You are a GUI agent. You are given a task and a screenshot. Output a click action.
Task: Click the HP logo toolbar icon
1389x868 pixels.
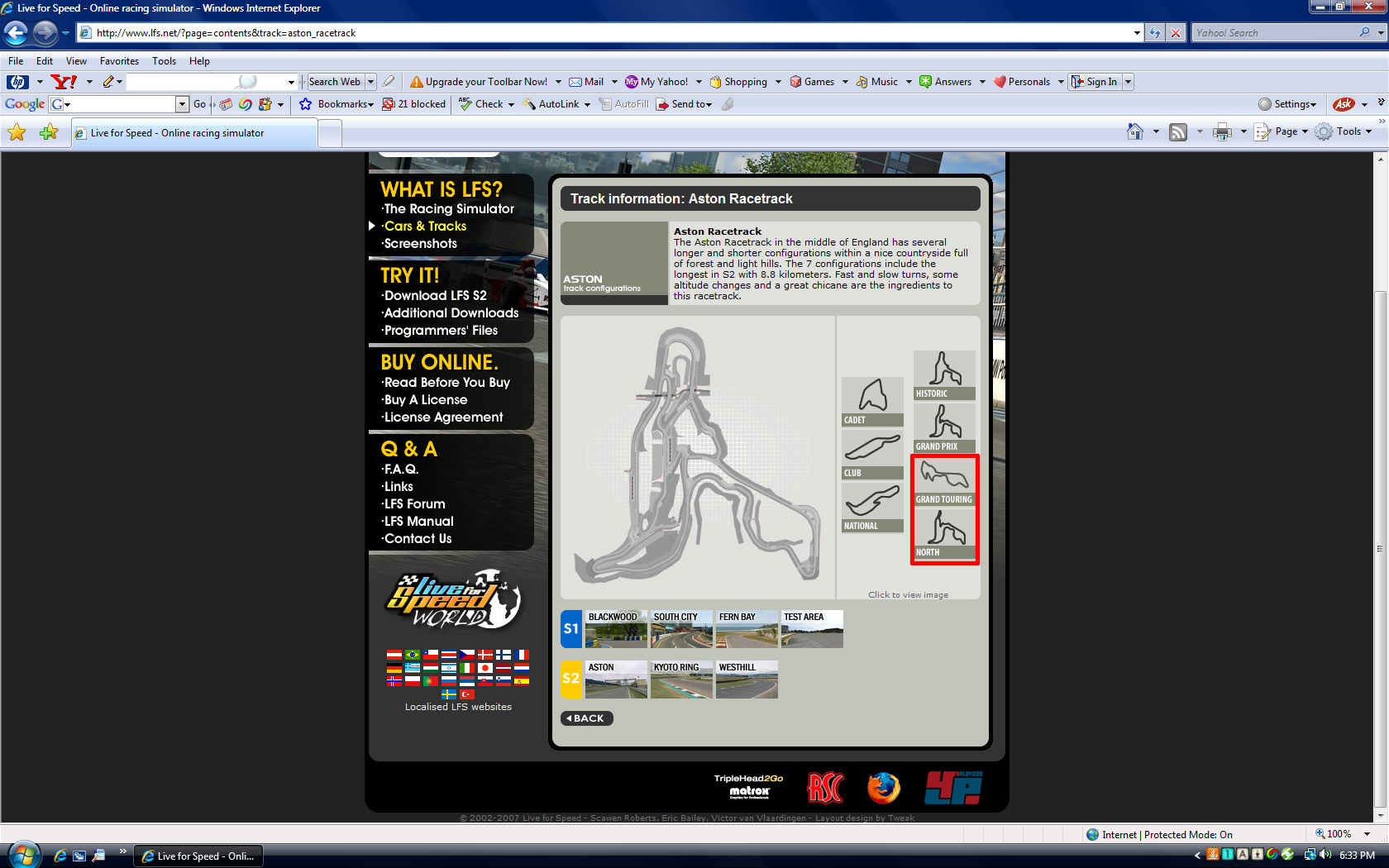point(17,81)
